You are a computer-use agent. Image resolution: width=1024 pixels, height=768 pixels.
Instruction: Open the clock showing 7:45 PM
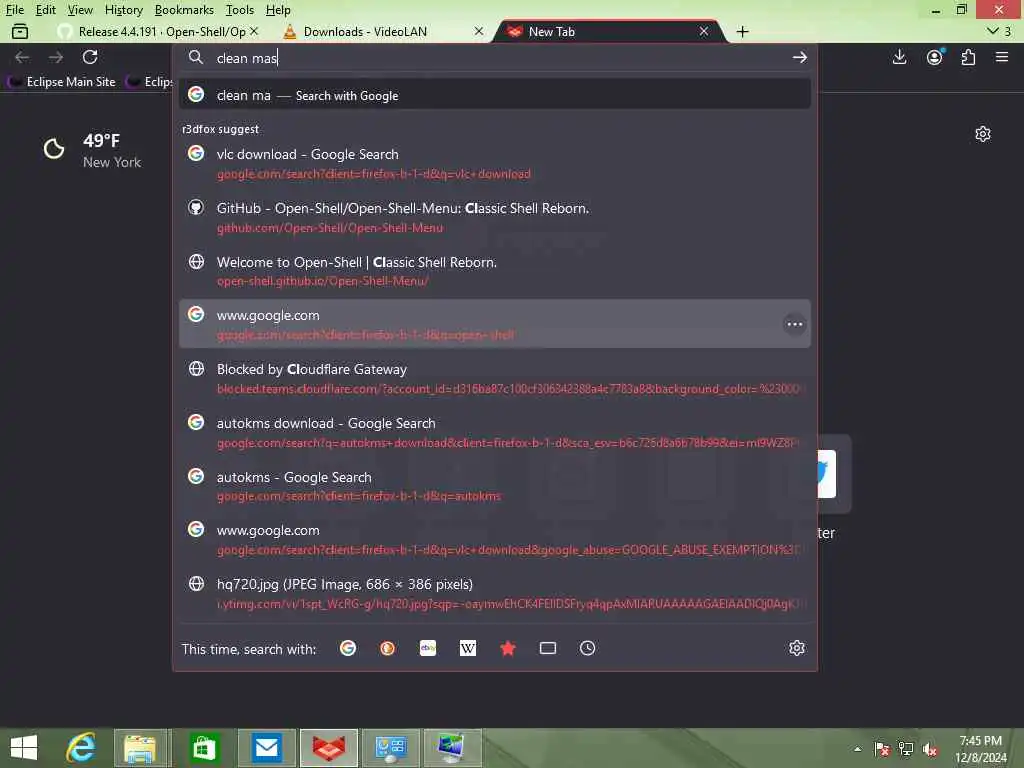(x=980, y=748)
